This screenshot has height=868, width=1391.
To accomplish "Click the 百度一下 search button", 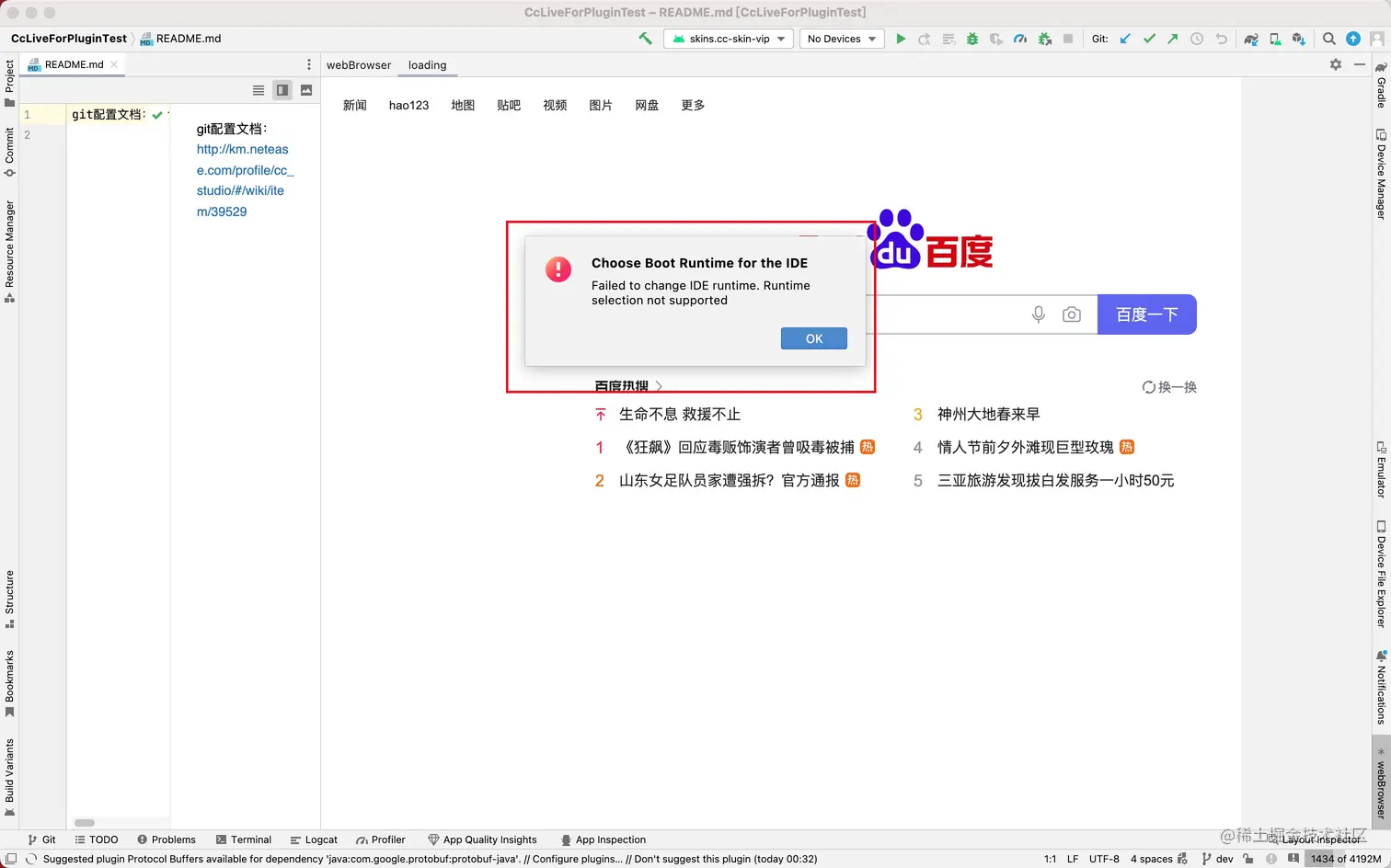I will pos(1147,314).
